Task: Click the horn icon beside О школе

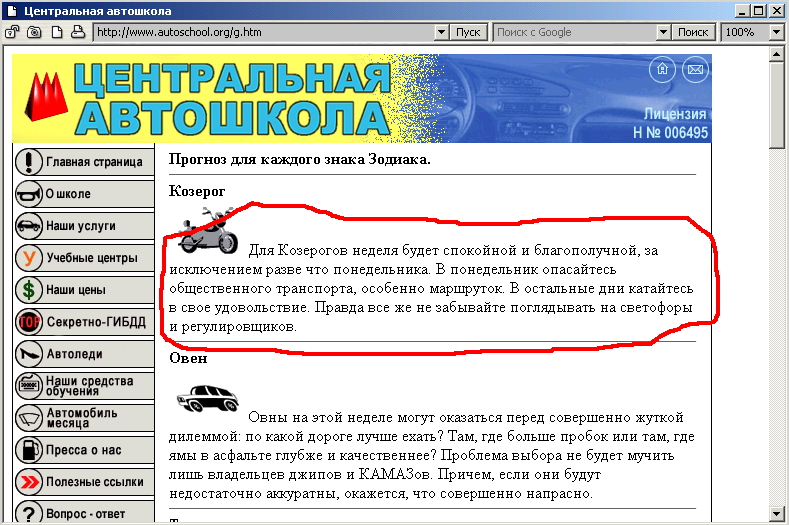Action: point(29,194)
